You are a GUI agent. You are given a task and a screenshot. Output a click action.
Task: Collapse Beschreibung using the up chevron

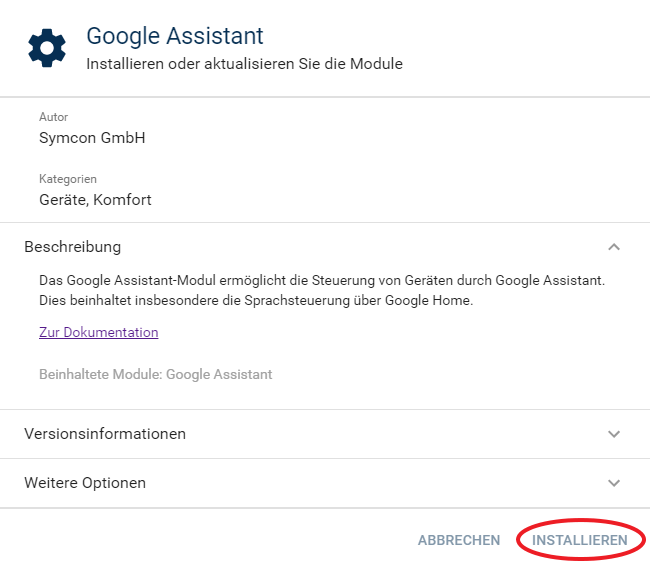click(614, 247)
